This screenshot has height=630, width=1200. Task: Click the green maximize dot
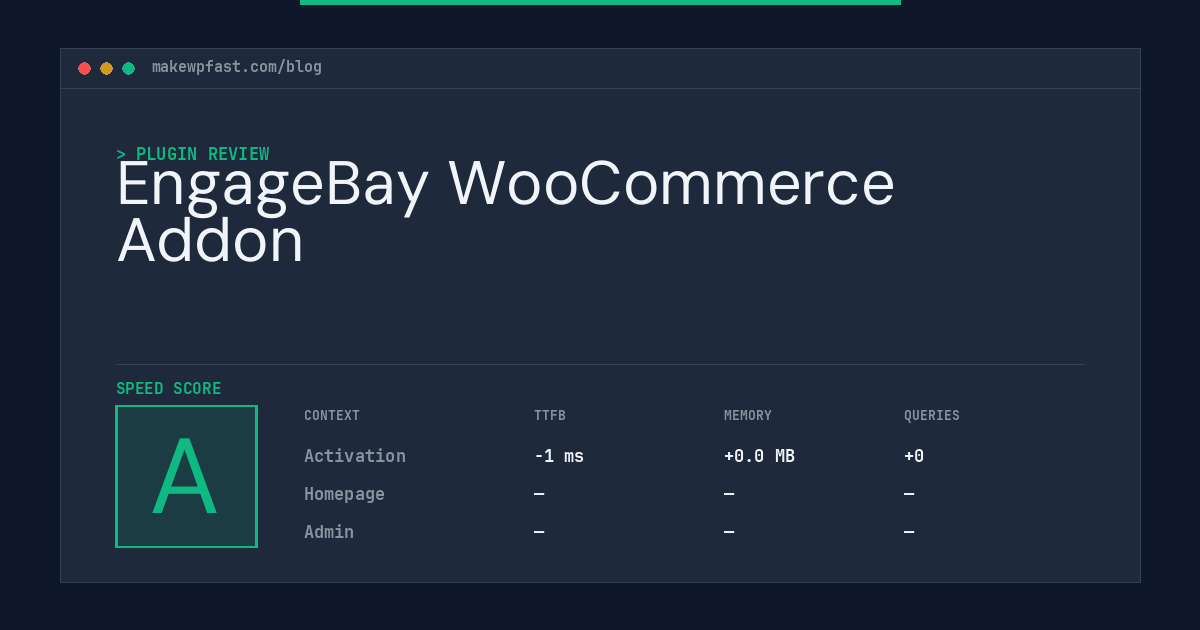tap(128, 68)
